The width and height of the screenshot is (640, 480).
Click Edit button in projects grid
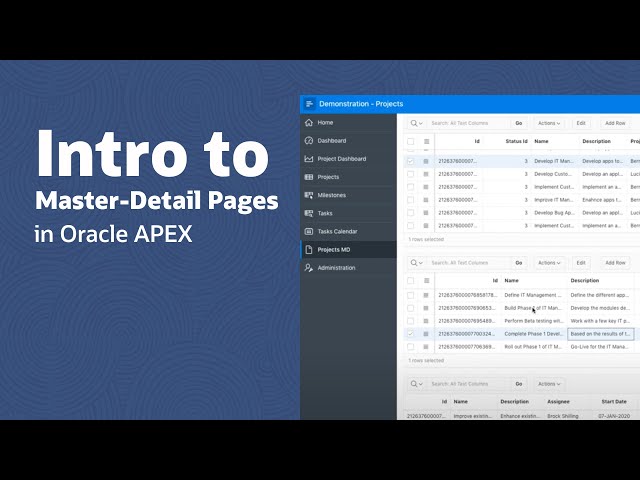[581, 123]
